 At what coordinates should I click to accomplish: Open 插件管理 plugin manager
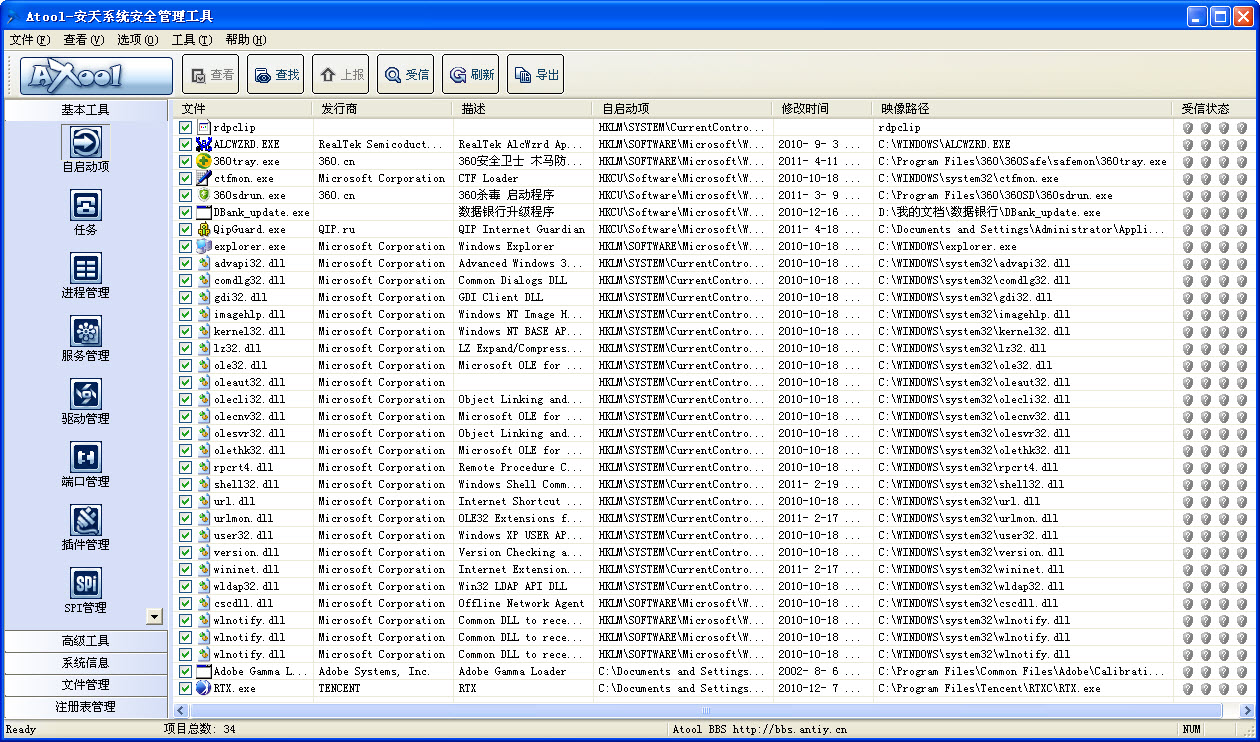click(86, 520)
